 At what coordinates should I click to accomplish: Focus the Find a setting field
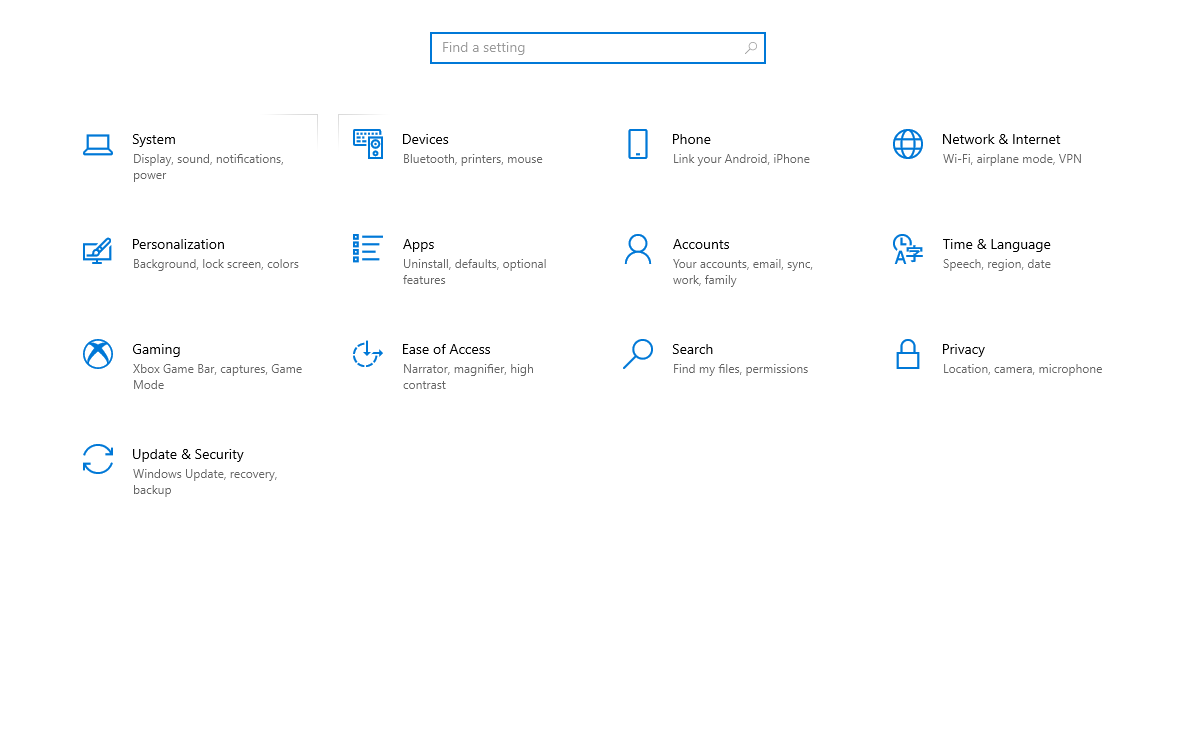coord(597,48)
